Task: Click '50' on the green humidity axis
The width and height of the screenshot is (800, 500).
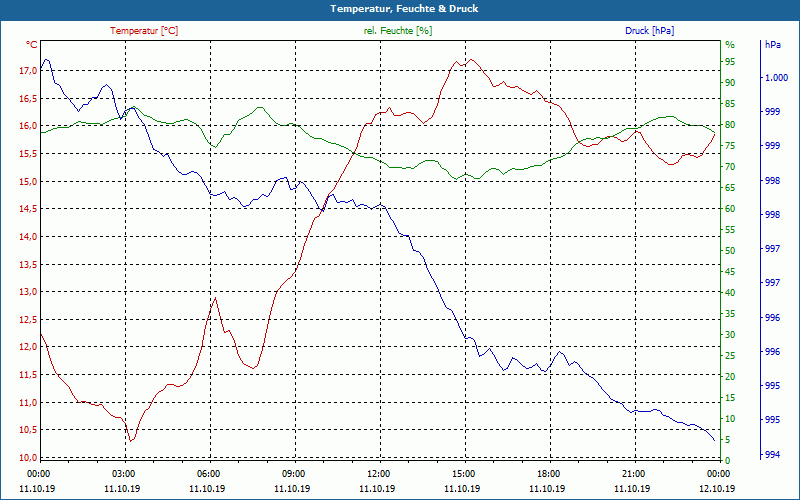Action: coord(730,251)
